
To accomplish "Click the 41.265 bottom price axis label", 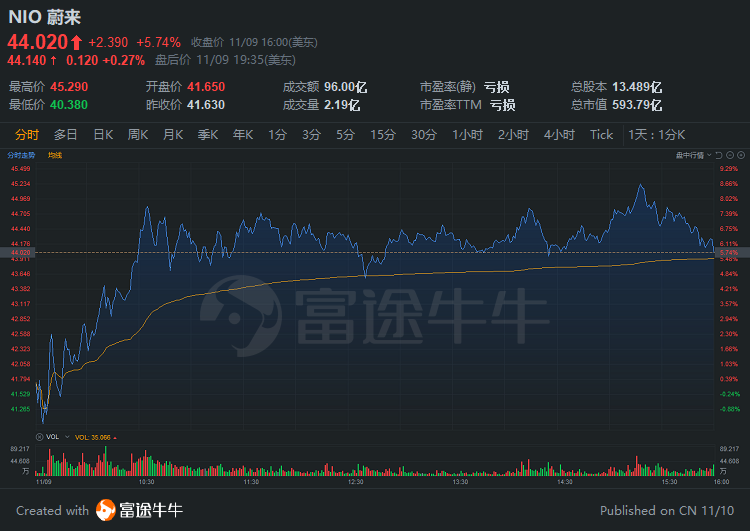I will [21, 409].
